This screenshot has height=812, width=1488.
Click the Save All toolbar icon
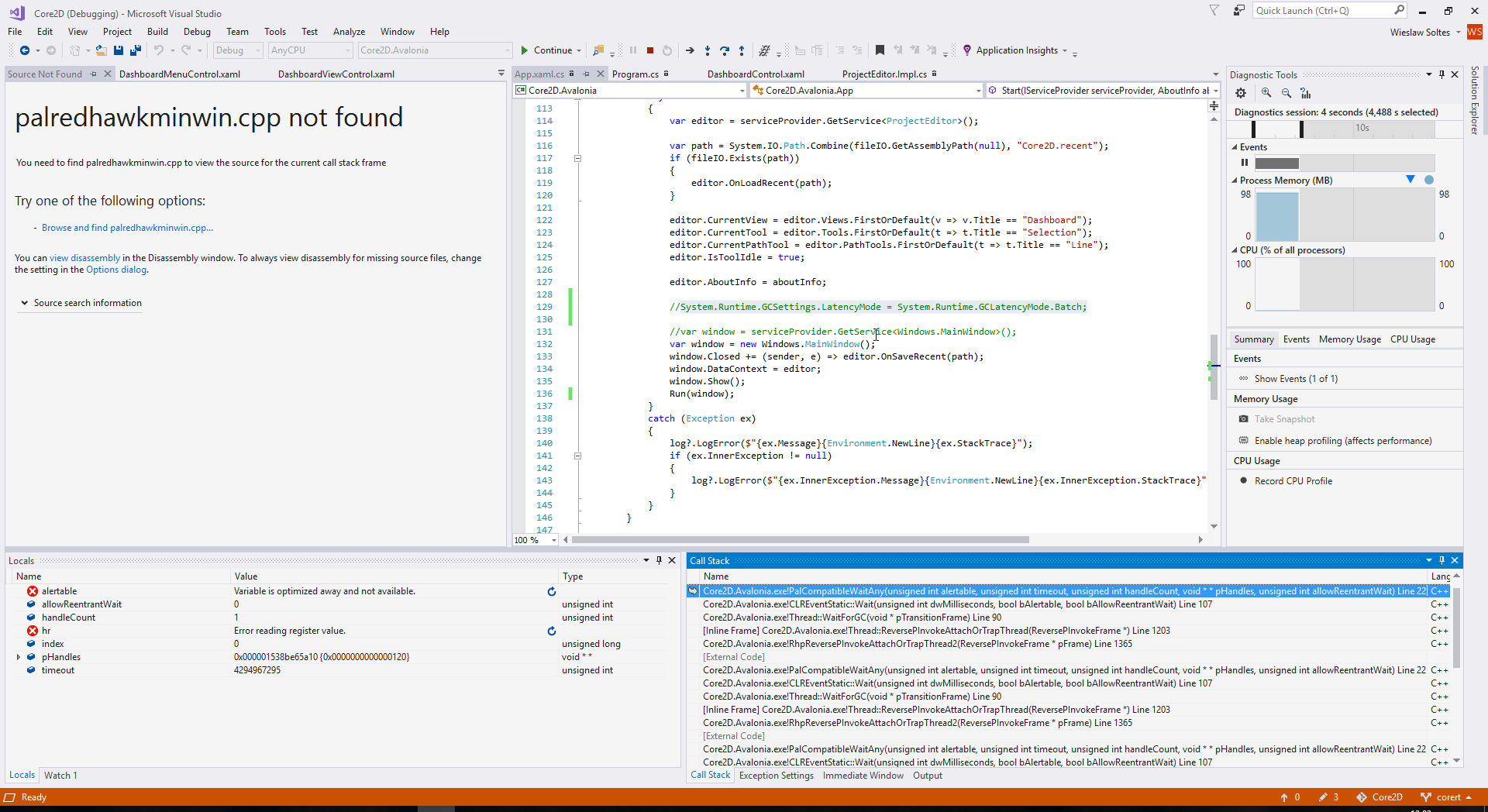tap(136, 50)
